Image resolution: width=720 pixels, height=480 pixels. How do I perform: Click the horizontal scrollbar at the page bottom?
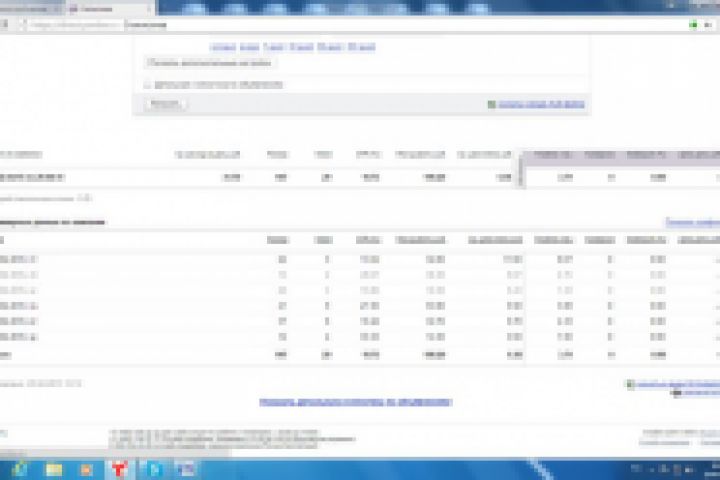pos(115,454)
